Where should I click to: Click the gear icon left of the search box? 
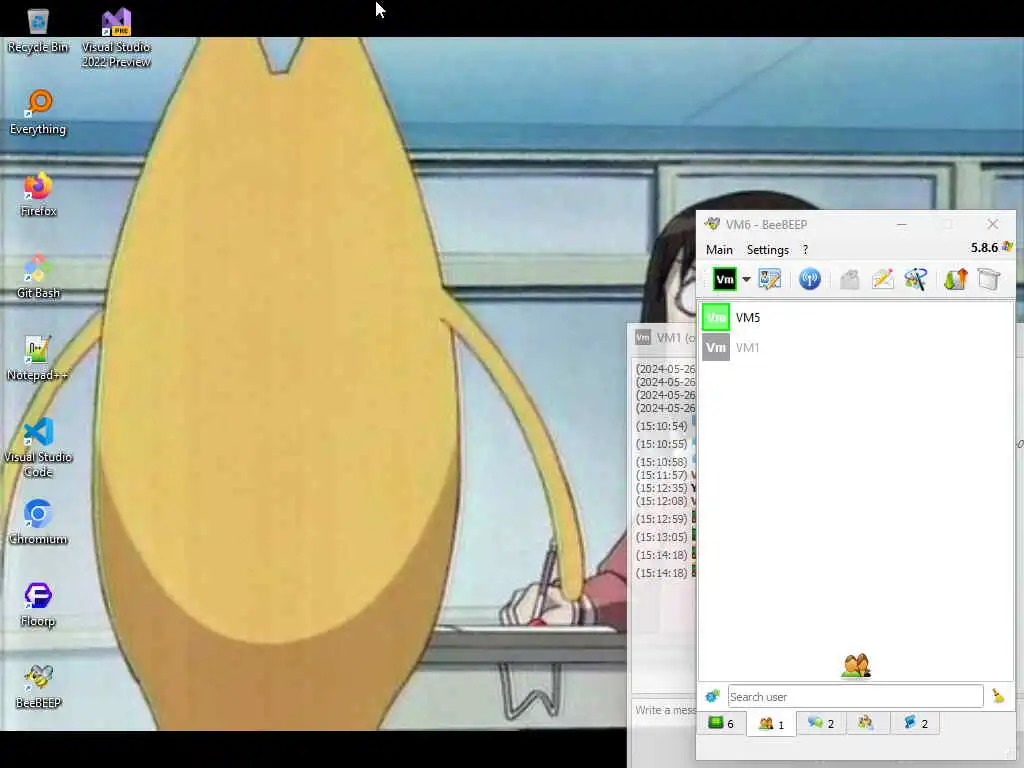pos(712,696)
